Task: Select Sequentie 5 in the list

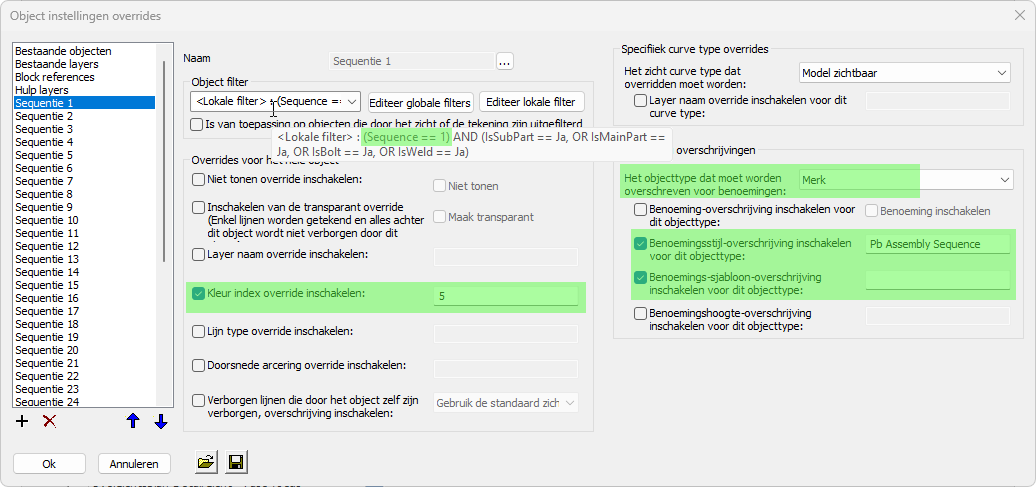Action: click(44, 155)
